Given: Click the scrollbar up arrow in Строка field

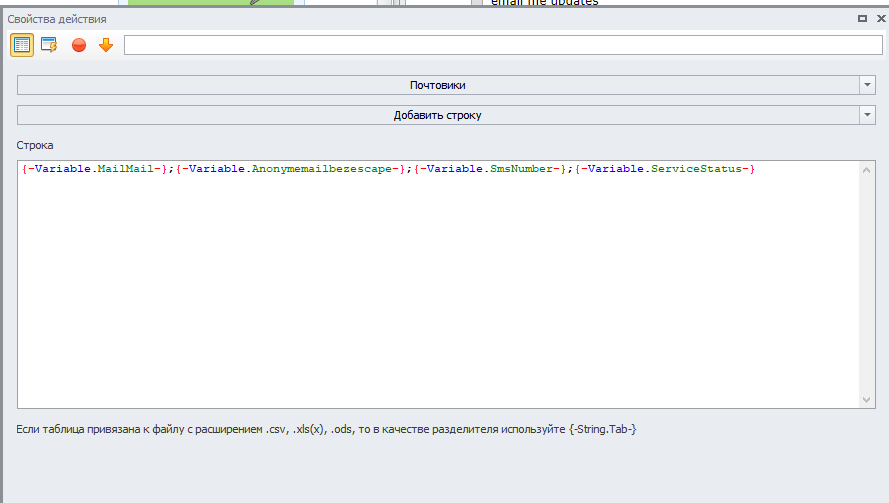Looking at the screenshot, I should (866, 170).
